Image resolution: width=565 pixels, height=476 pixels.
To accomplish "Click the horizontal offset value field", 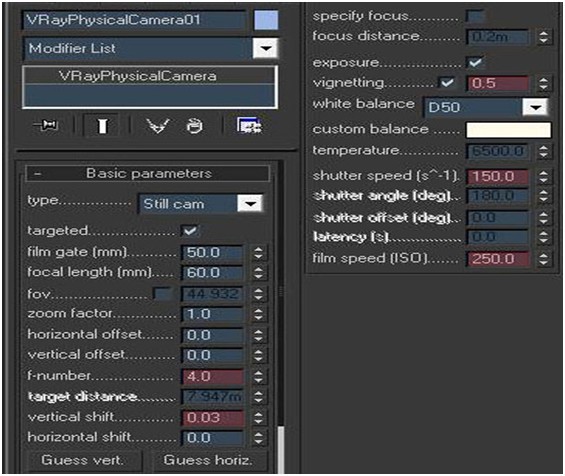I will 212,335.
